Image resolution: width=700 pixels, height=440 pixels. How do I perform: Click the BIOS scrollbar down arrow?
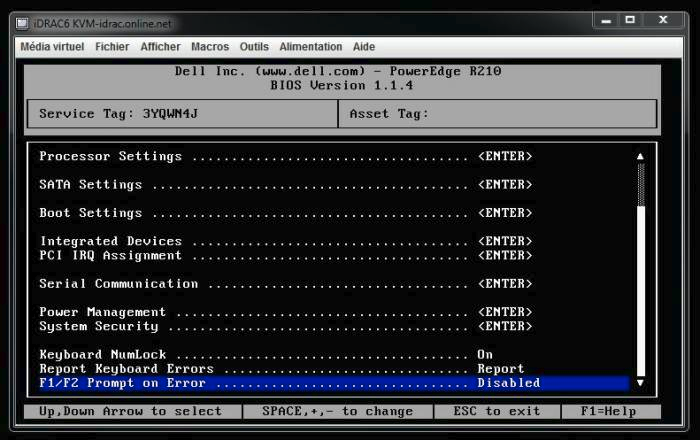(x=640, y=383)
